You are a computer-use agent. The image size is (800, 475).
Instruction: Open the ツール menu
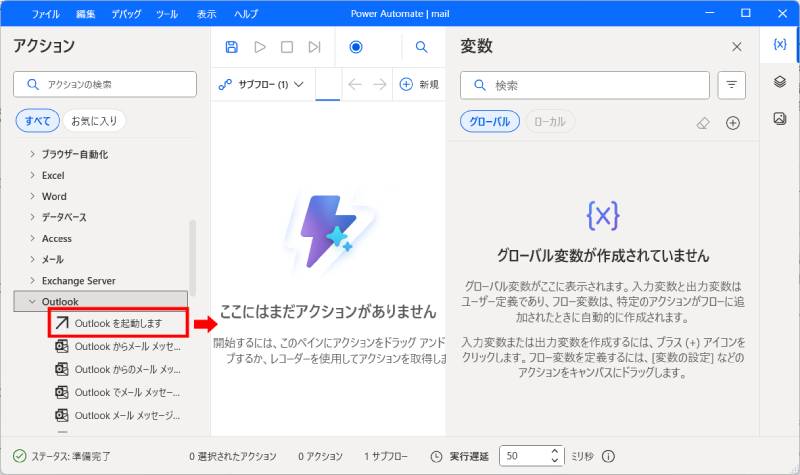click(167, 14)
